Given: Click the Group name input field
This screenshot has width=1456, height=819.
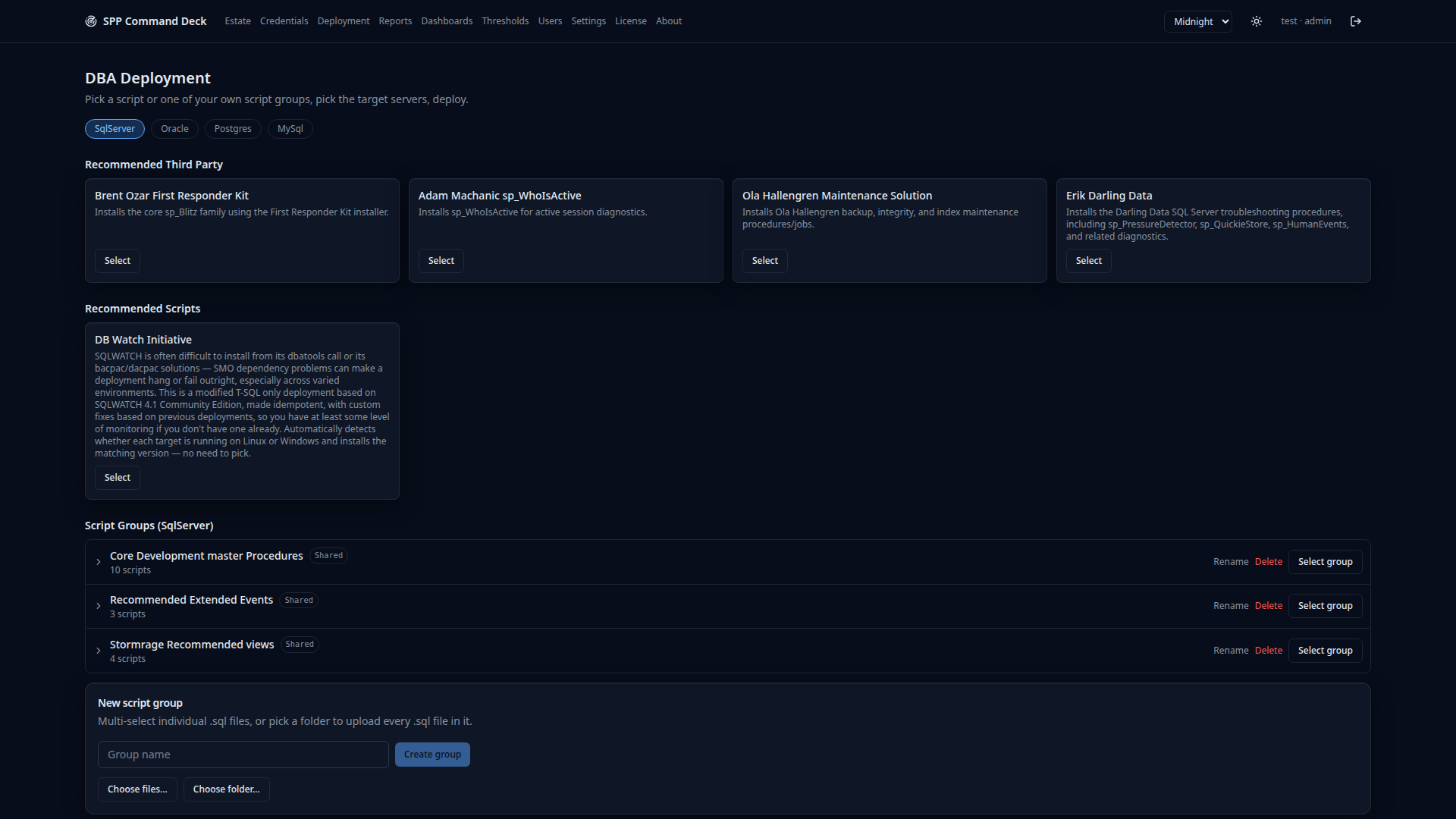Looking at the screenshot, I should (243, 755).
